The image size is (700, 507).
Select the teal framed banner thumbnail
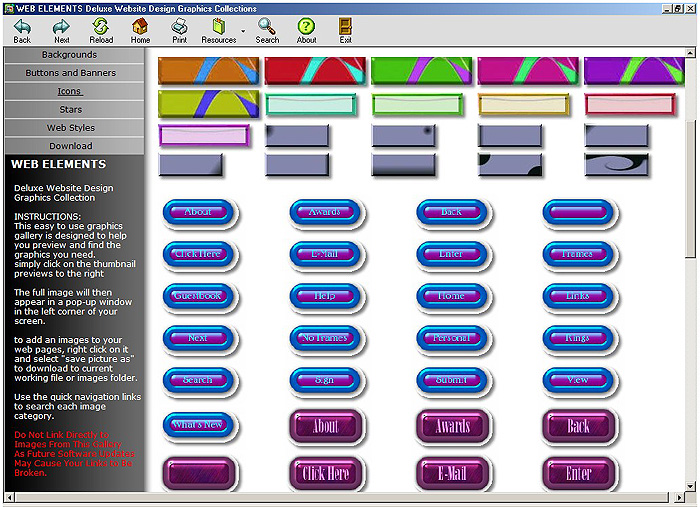coord(311,105)
